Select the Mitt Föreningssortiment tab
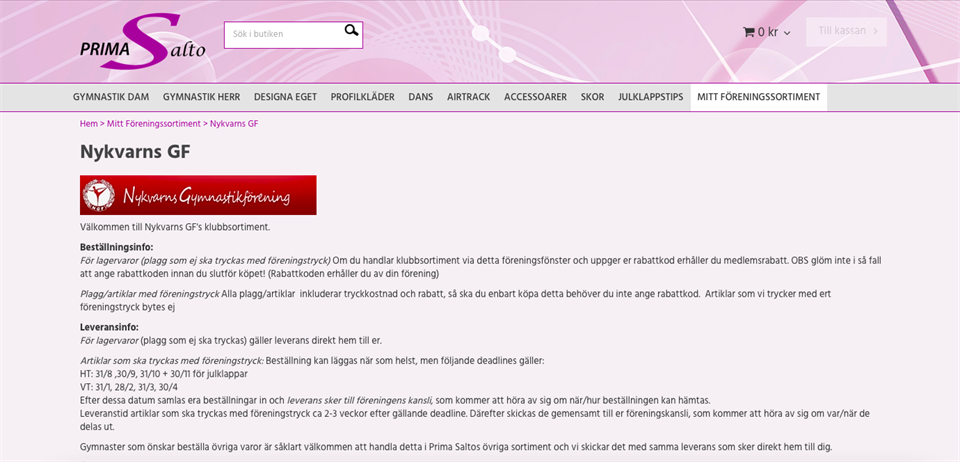The image size is (960, 462). pos(758,97)
